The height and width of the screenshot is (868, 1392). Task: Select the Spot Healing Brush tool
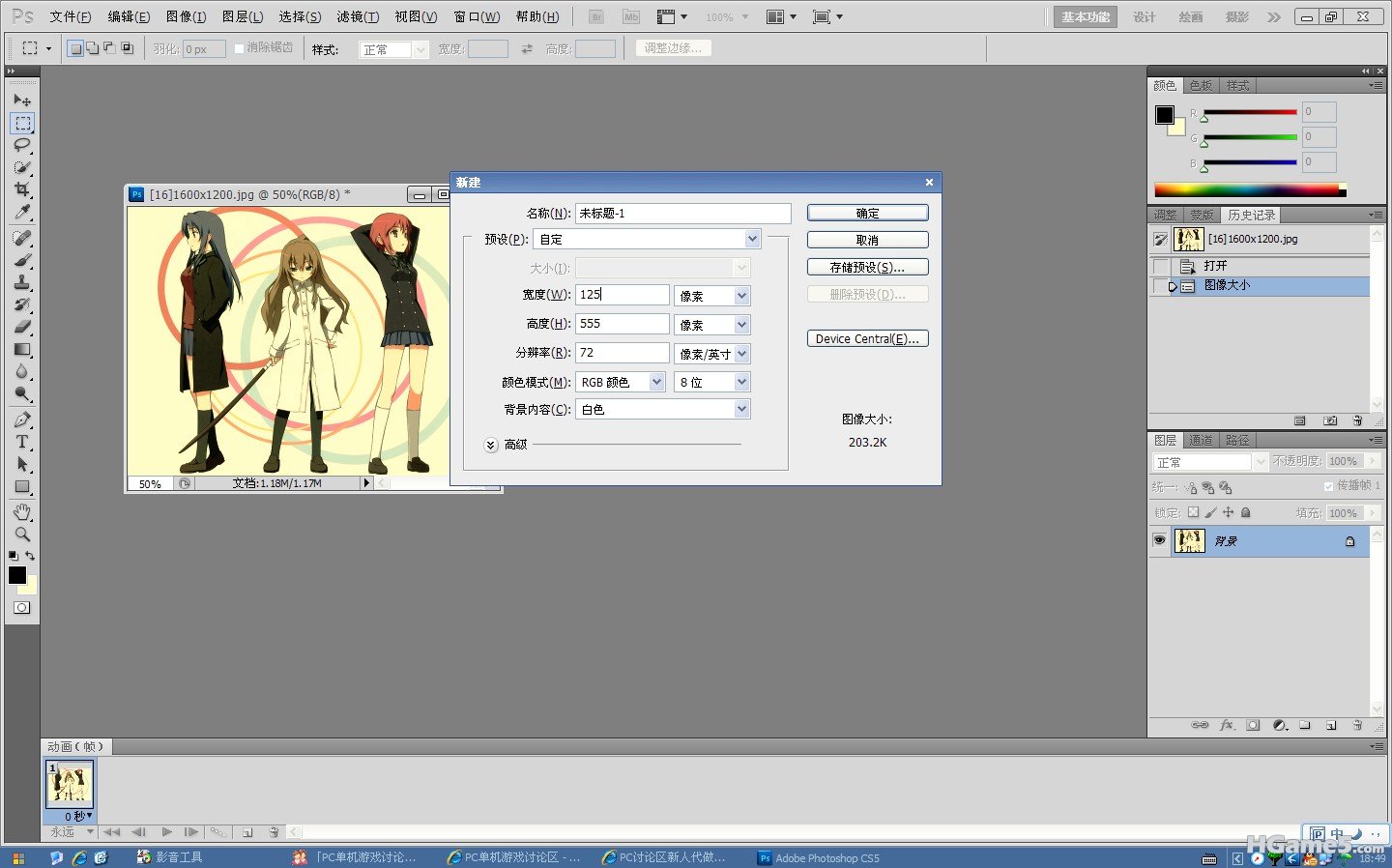[x=22, y=238]
